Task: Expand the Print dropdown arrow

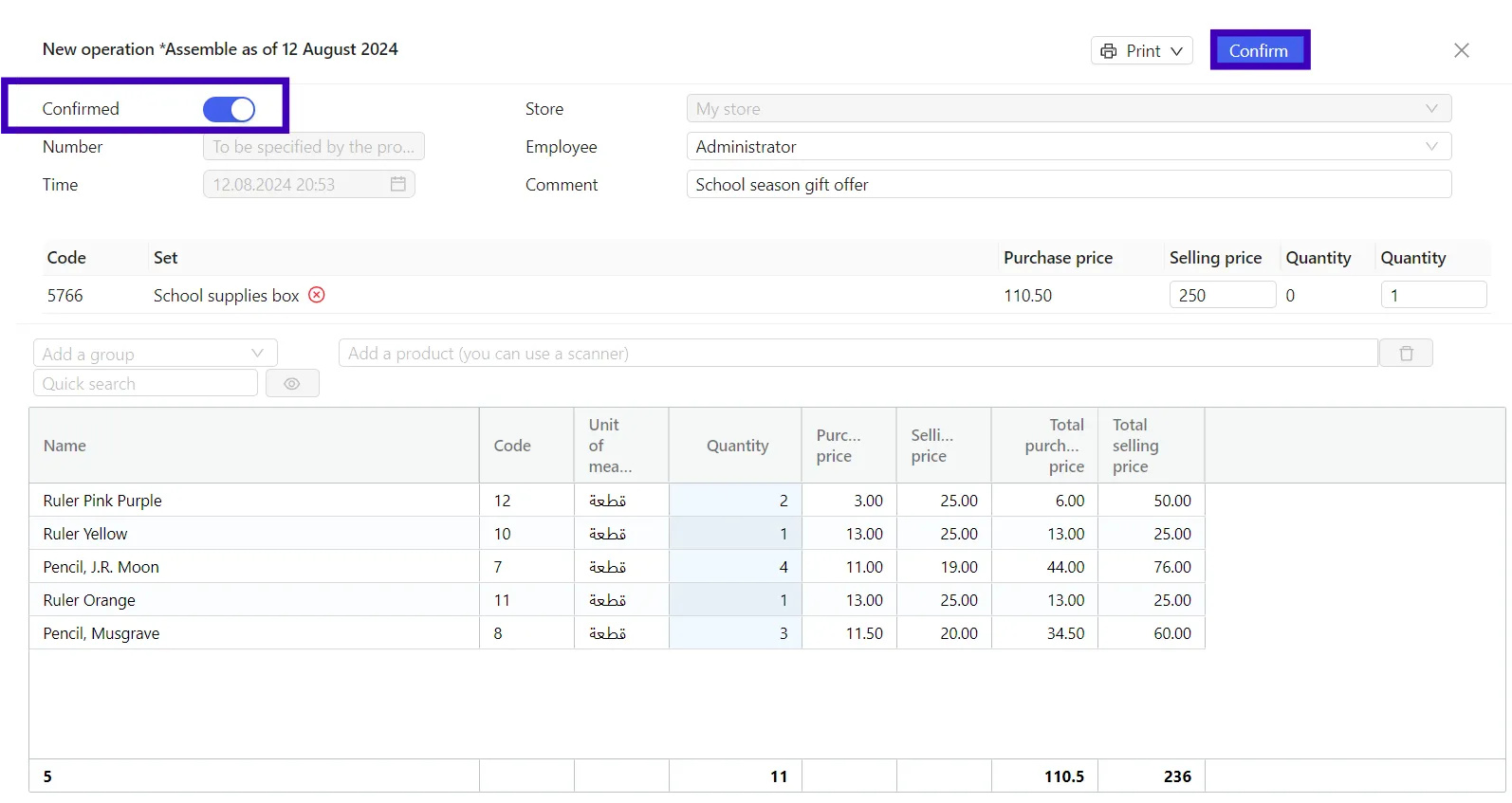Action: tap(1176, 51)
